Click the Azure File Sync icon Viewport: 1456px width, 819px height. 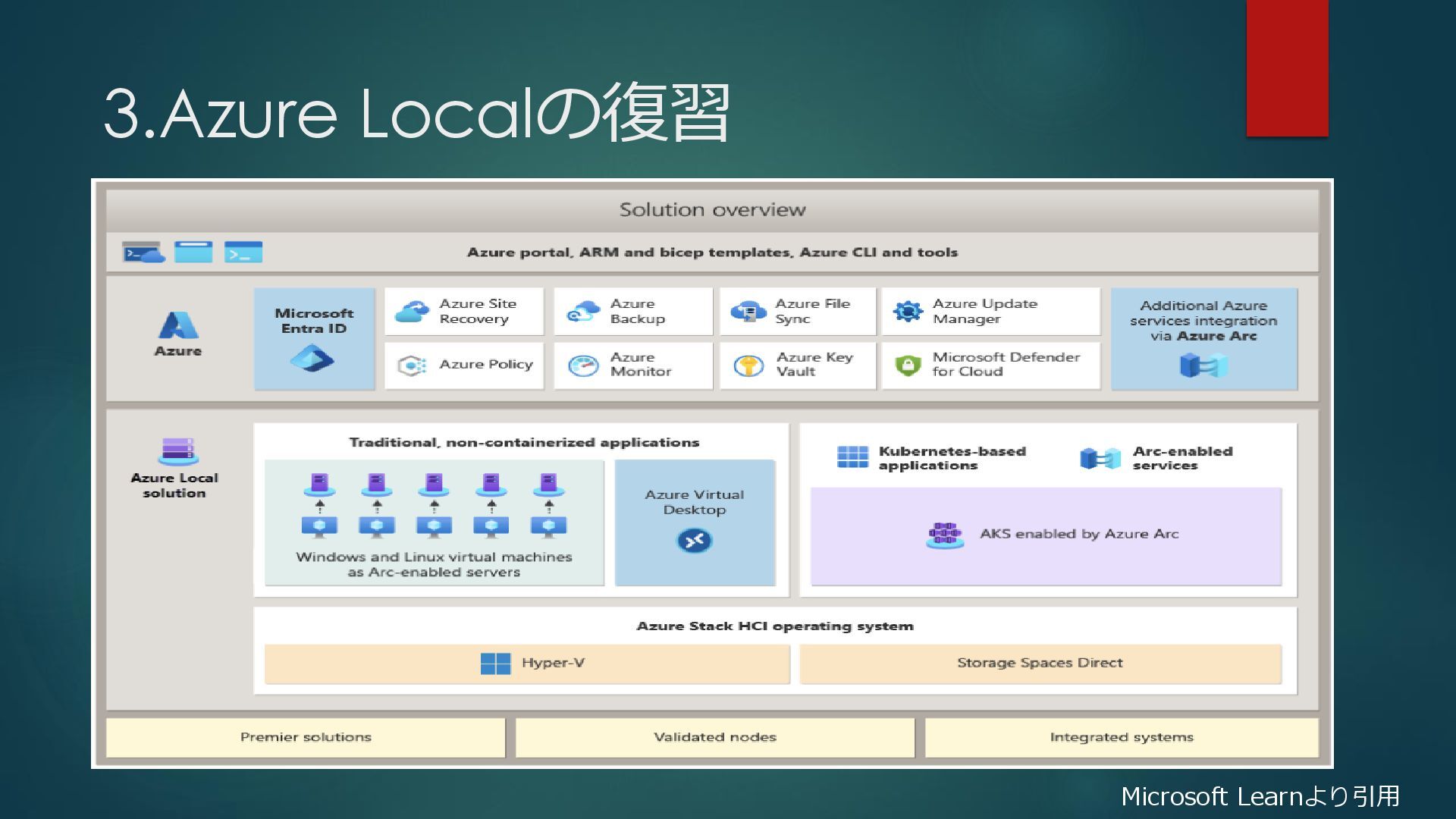(748, 311)
